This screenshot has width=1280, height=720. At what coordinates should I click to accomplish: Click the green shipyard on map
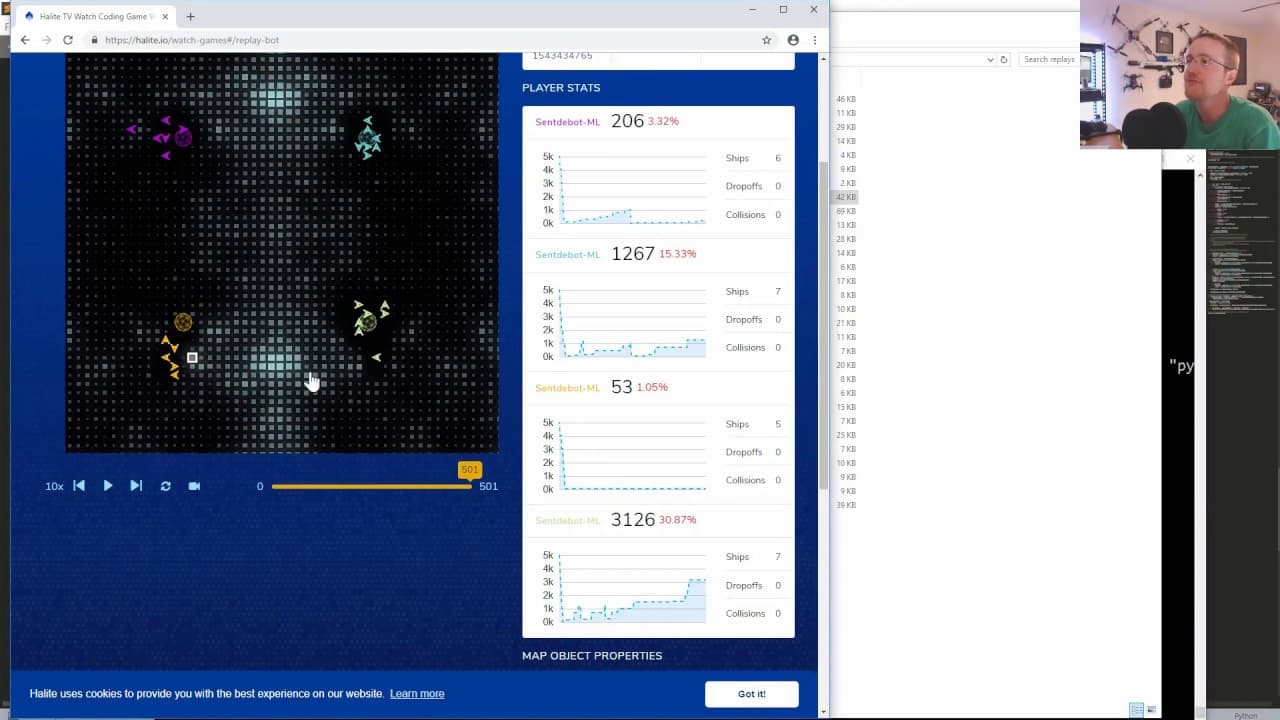[x=367, y=322]
